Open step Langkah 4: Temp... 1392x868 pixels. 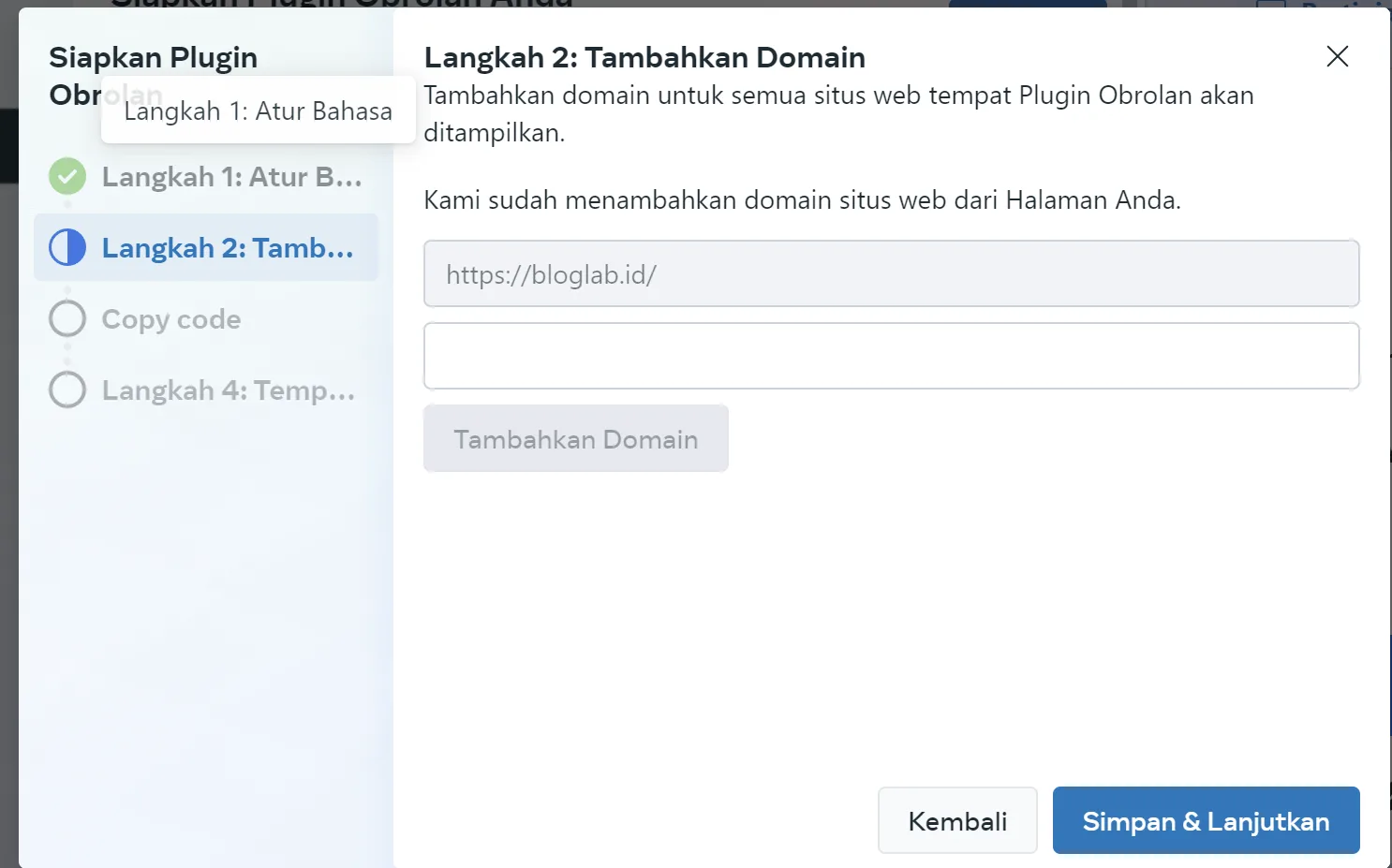(x=229, y=390)
